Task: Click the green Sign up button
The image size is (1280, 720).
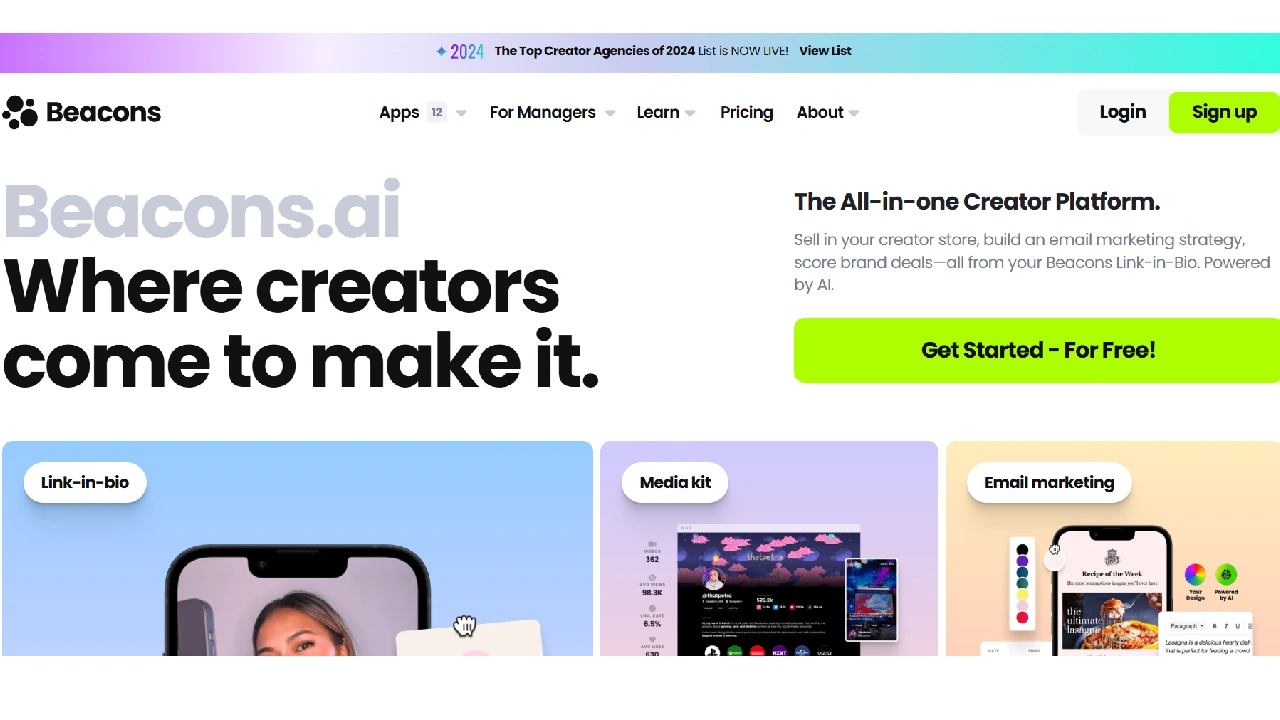Action: pos(1224,112)
